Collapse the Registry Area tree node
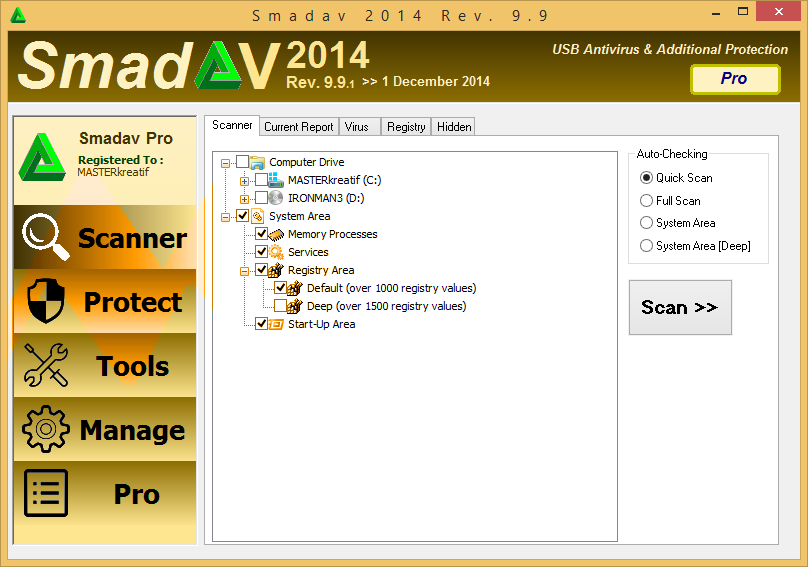 pyautogui.click(x=244, y=272)
